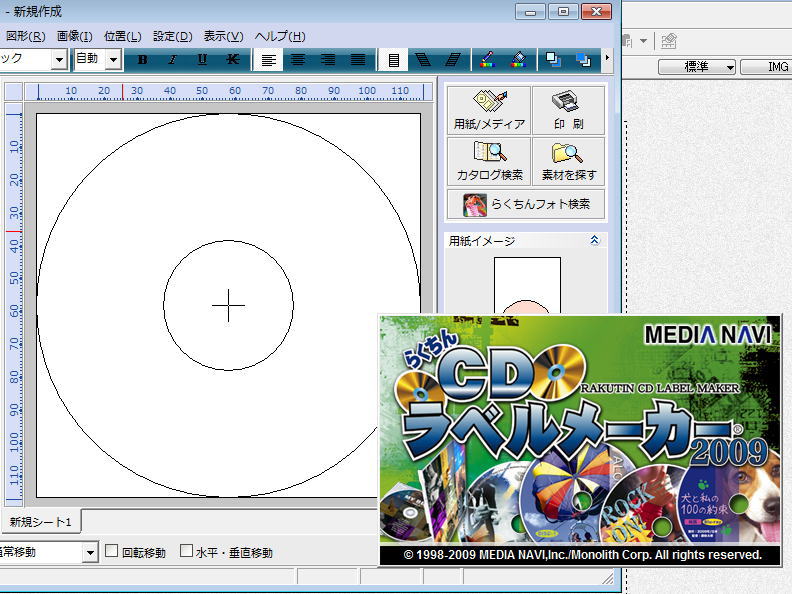Image resolution: width=792 pixels, height=594 pixels.
Task: Open the 位置(L) menu
Action: [123, 36]
